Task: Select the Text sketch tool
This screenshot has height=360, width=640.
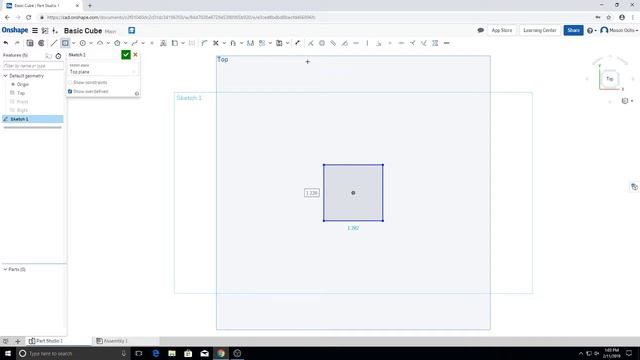Action: click(x=163, y=43)
